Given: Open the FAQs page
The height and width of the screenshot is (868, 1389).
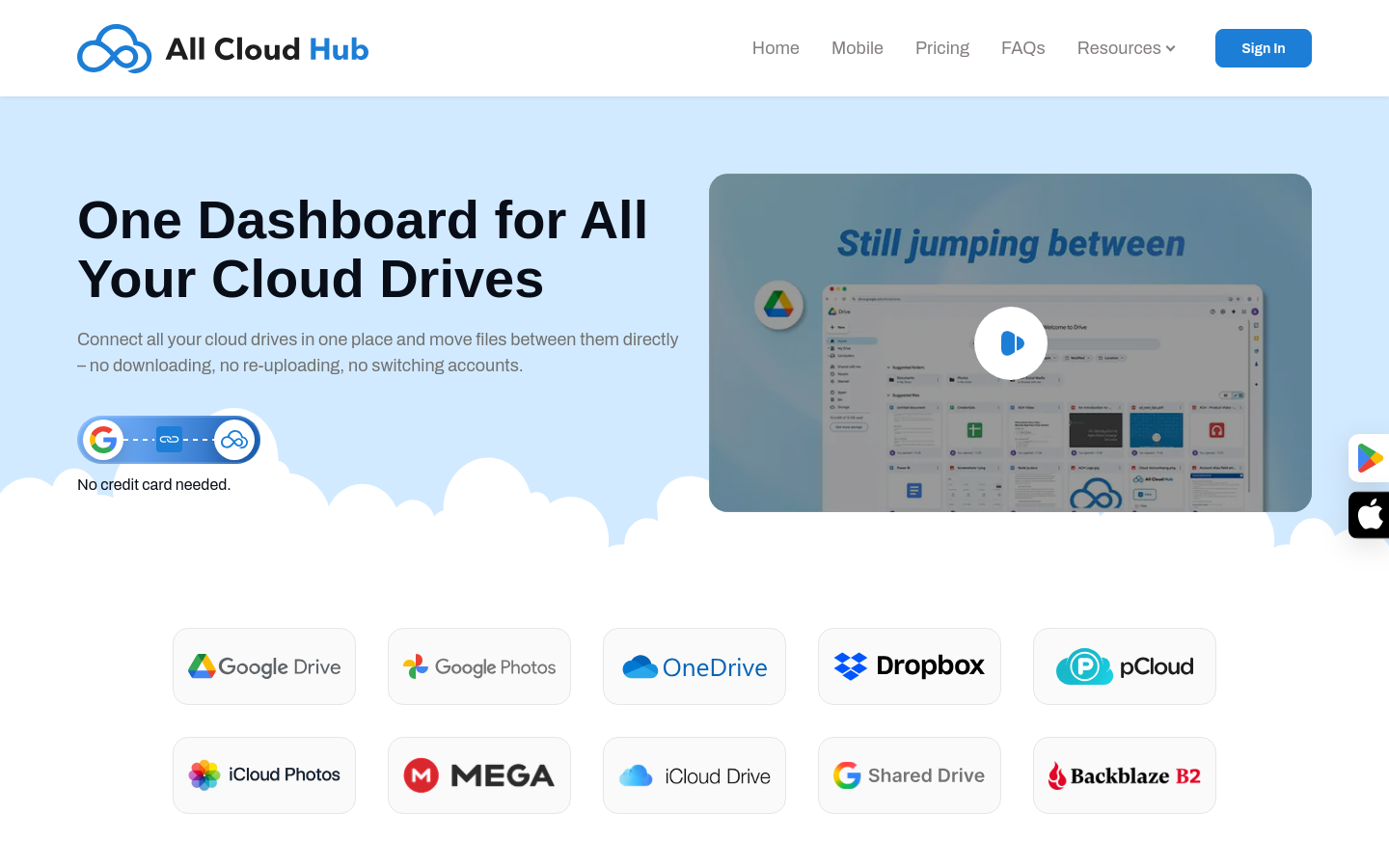Looking at the screenshot, I should tap(1023, 48).
